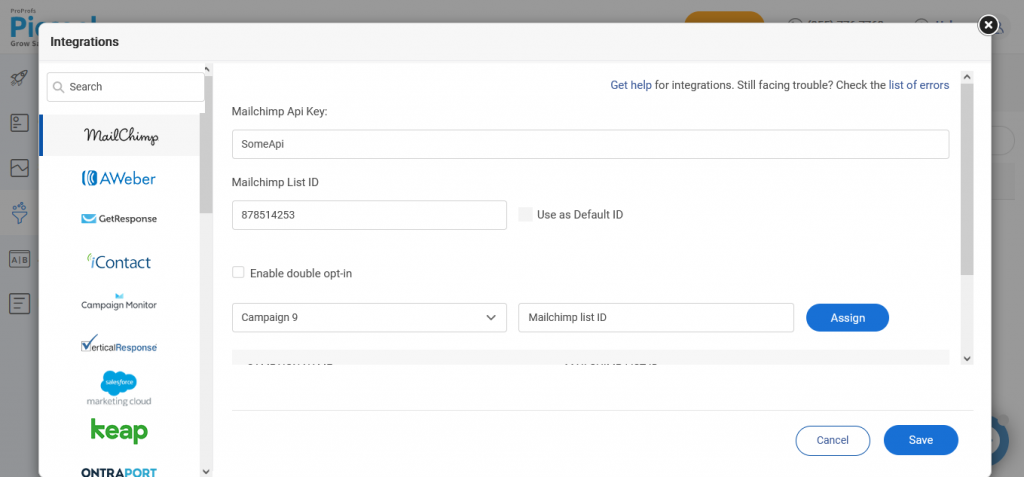Enable double opt-in checkbox
This screenshot has height=477, width=1024.
(238, 272)
